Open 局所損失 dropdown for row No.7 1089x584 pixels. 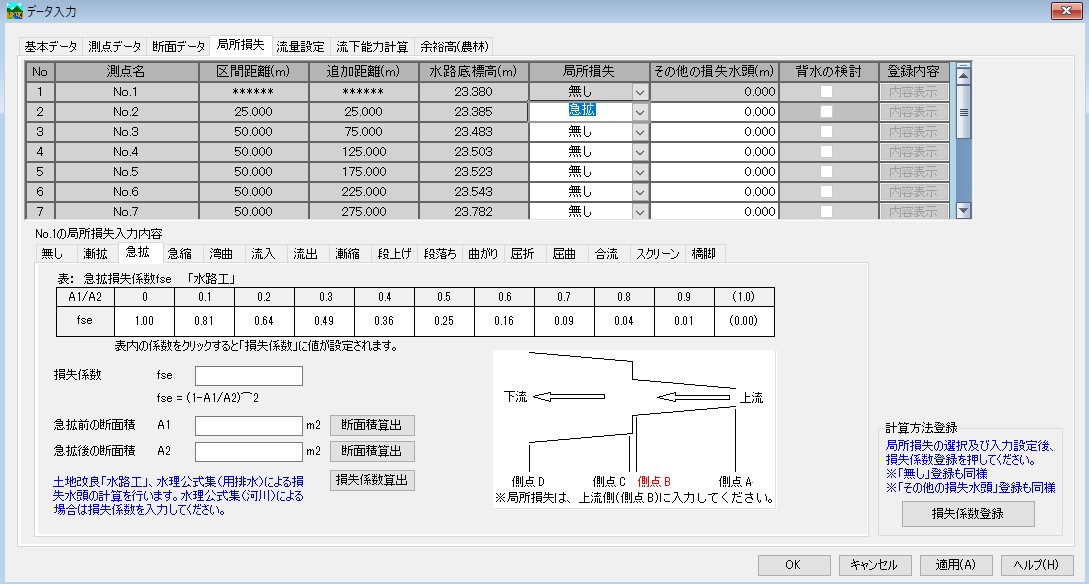coord(640,211)
